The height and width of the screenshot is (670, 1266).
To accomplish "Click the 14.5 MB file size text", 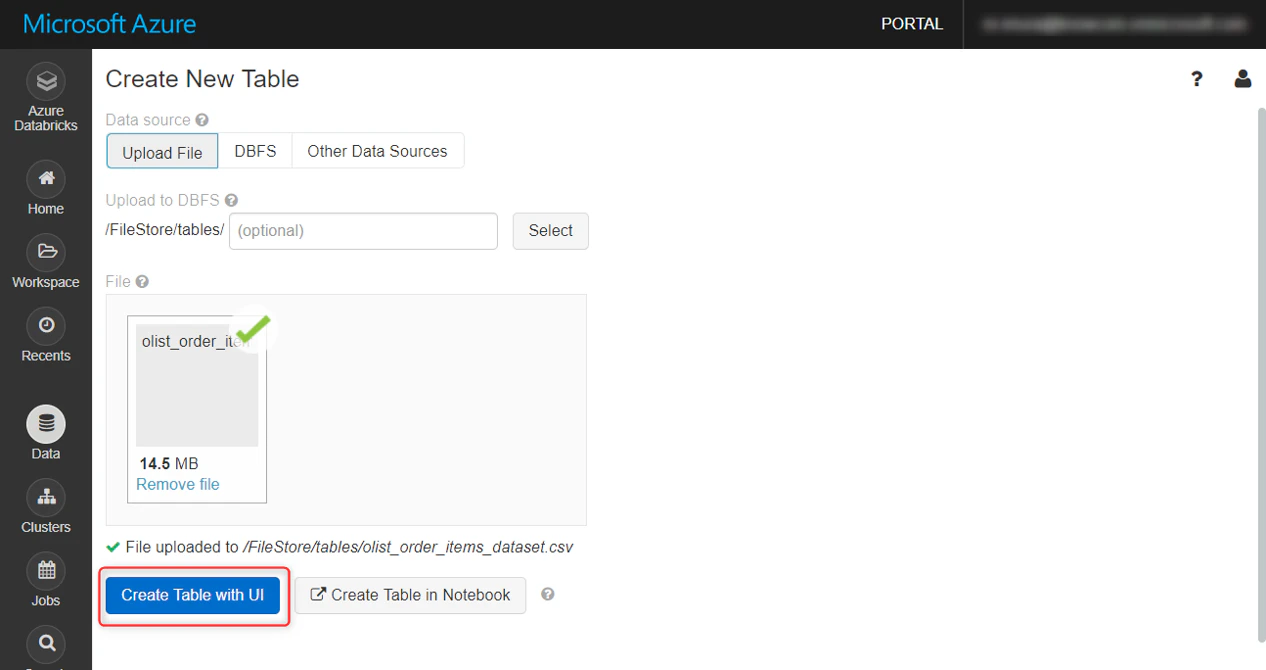I will (169, 464).
